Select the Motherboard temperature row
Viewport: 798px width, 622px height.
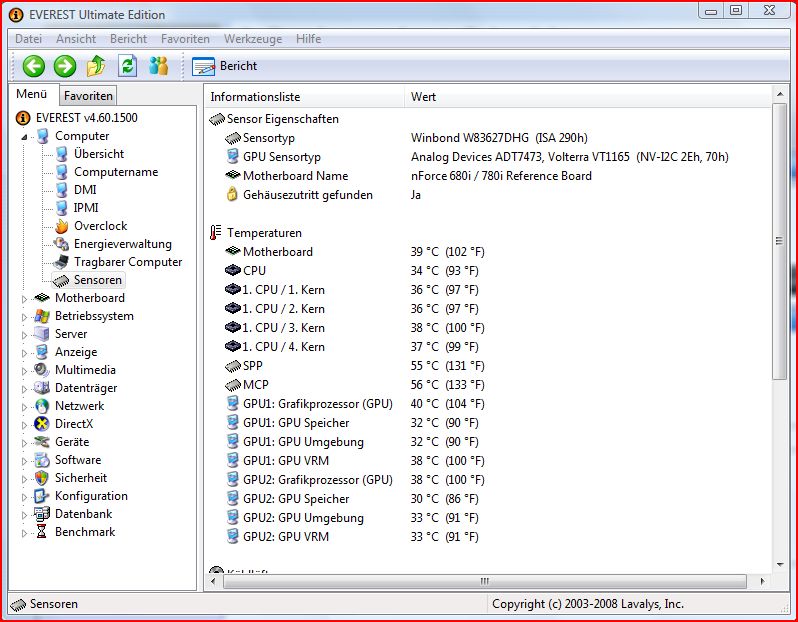pyautogui.click(x=277, y=252)
